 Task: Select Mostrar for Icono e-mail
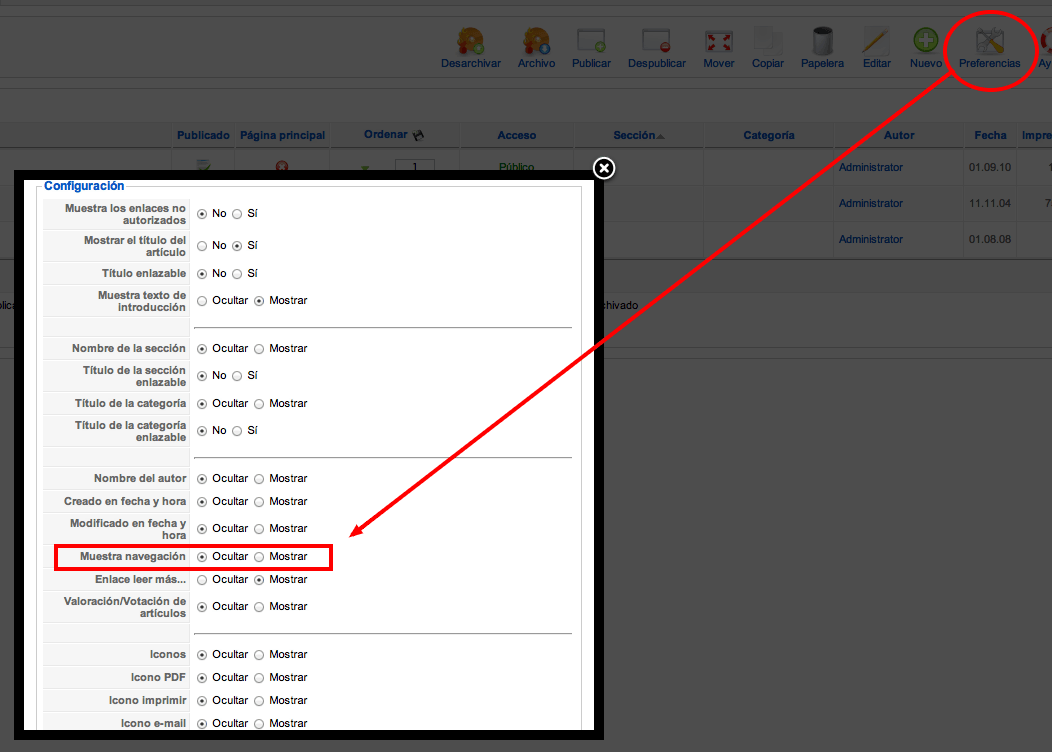(259, 723)
